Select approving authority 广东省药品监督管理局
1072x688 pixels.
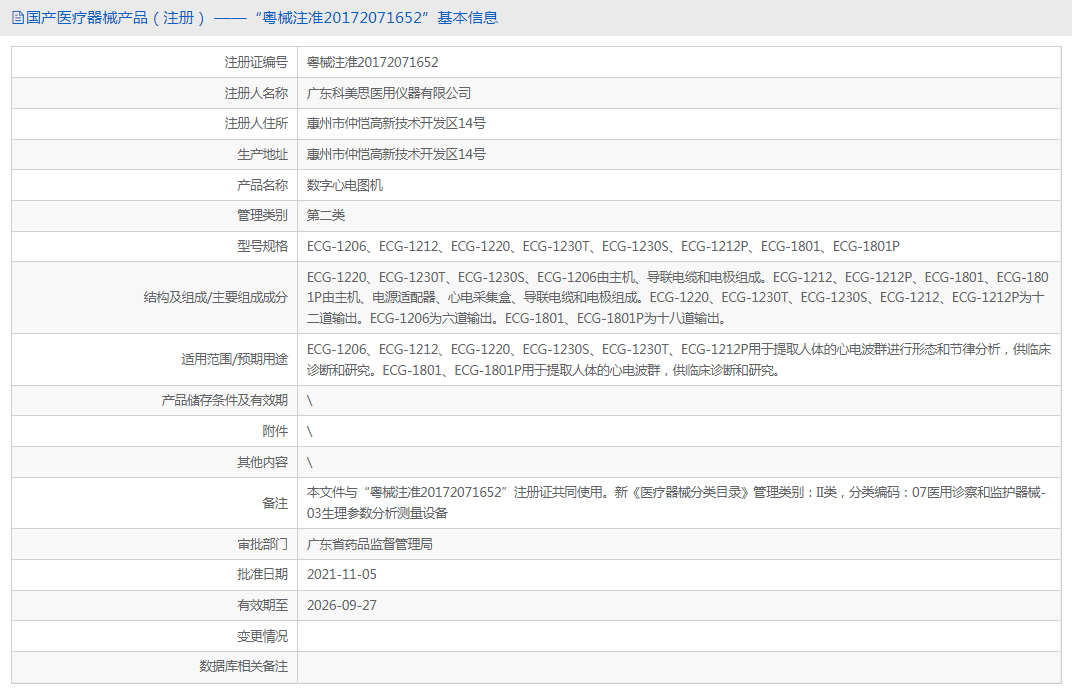370,544
